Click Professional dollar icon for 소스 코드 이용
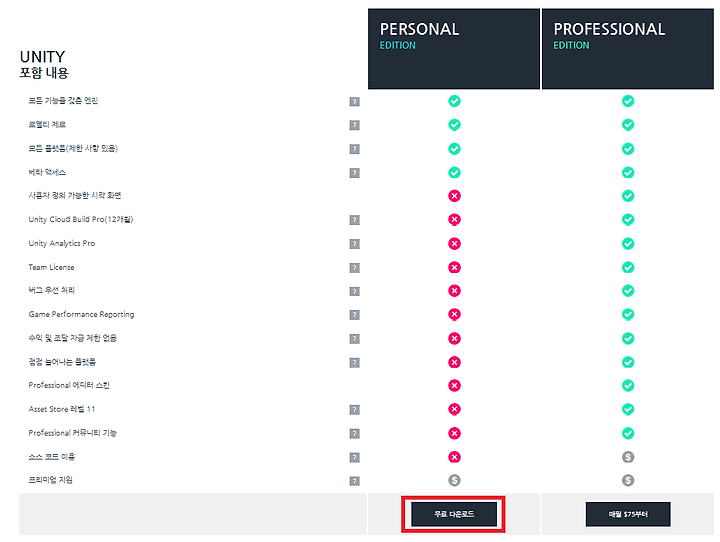The height and width of the screenshot is (542, 720). tap(628, 457)
